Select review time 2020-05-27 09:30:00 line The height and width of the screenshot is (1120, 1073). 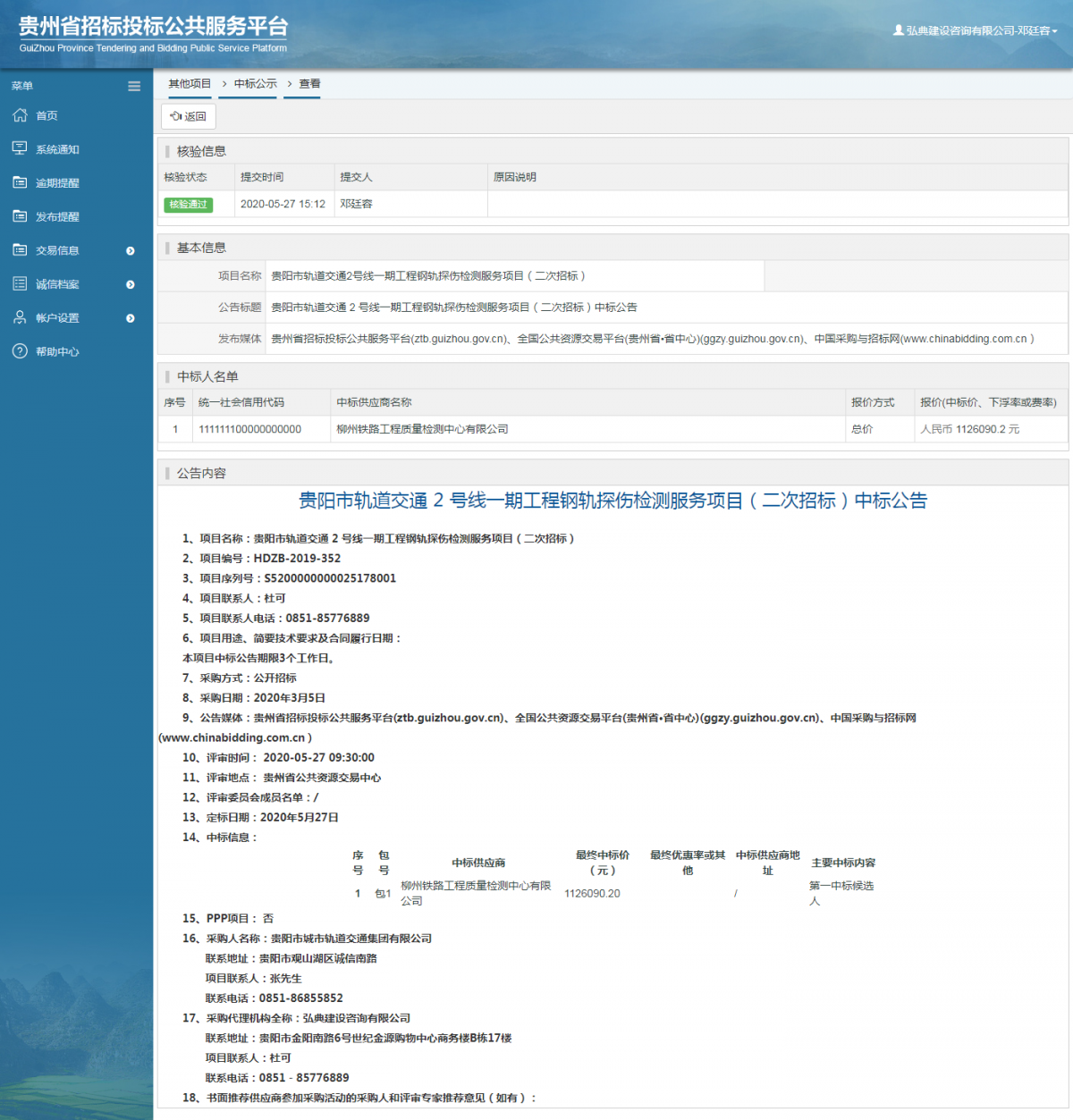pyautogui.click(x=278, y=758)
